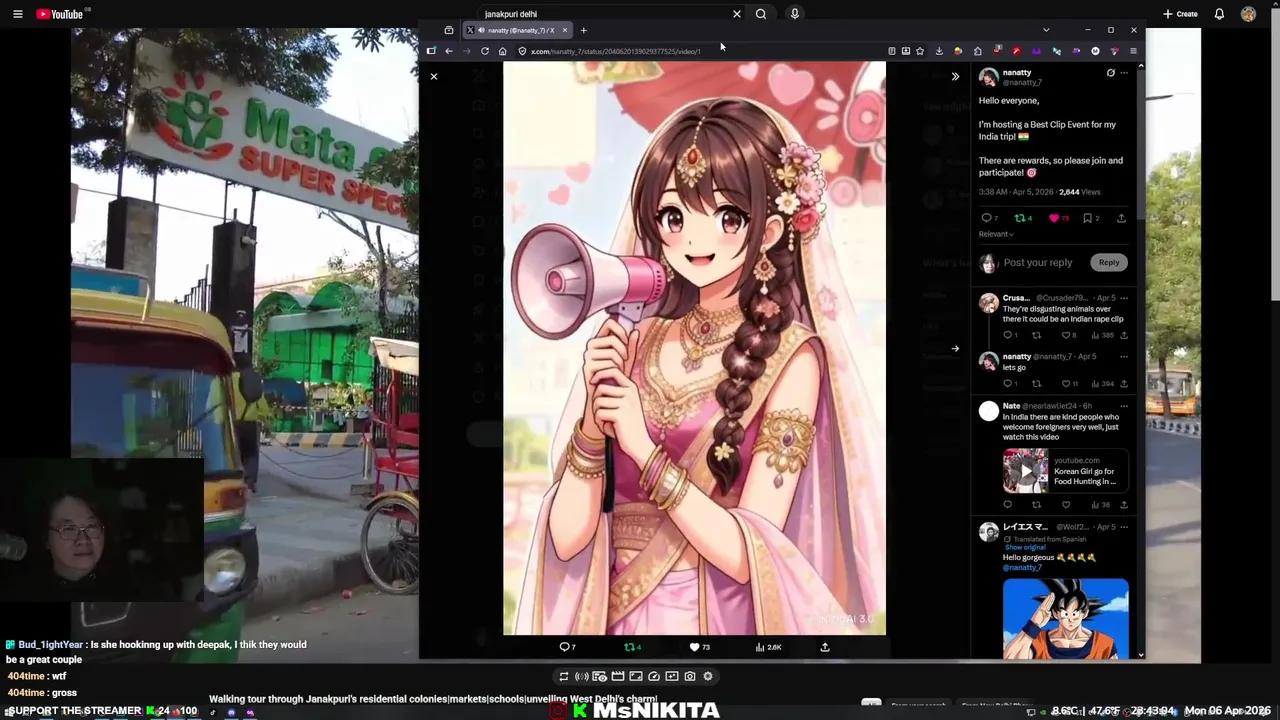
Task: Go to the next media with right arrow
Action: pos(955,349)
